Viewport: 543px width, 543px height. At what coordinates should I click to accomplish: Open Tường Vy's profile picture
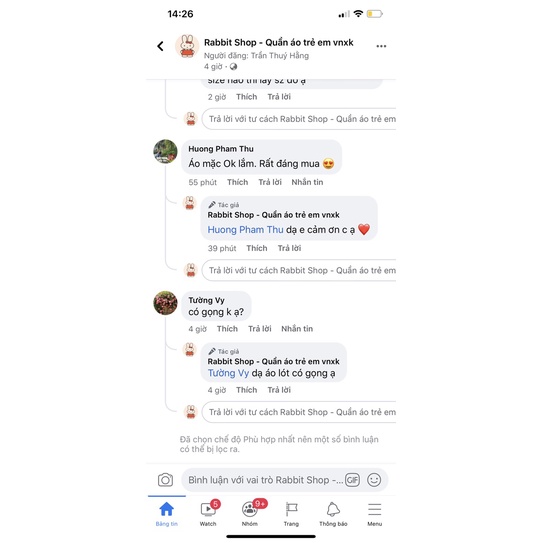166,303
